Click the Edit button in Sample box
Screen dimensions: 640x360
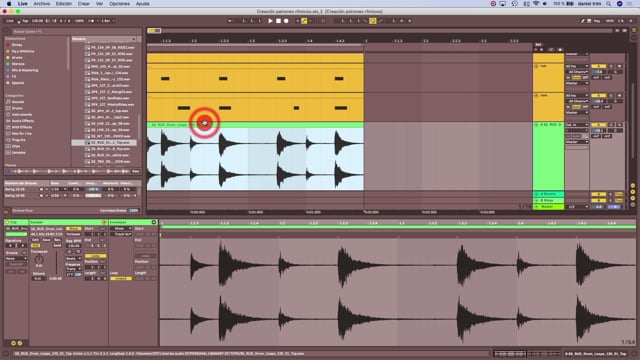coord(36,240)
